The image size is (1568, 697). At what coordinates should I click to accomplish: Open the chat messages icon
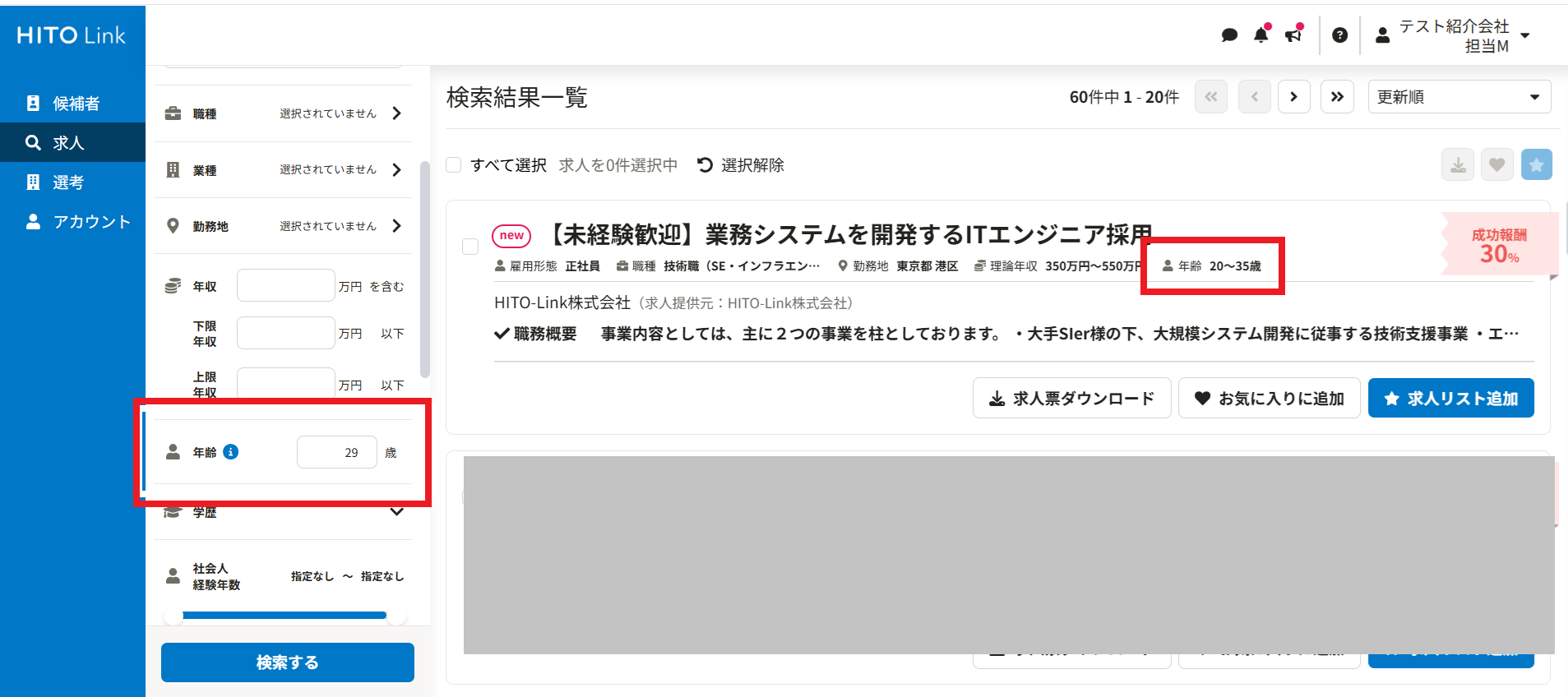tap(1229, 35)
